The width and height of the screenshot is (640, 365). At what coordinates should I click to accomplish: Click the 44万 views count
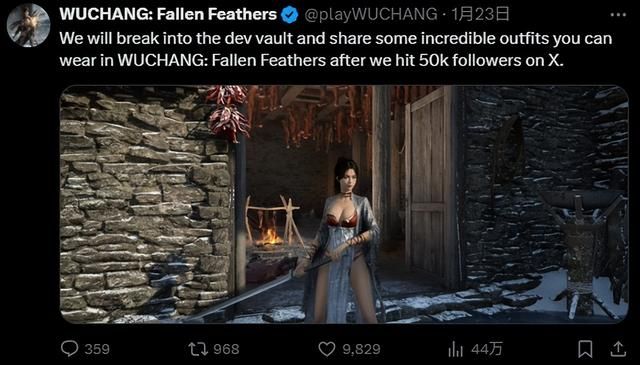(487, 349)
